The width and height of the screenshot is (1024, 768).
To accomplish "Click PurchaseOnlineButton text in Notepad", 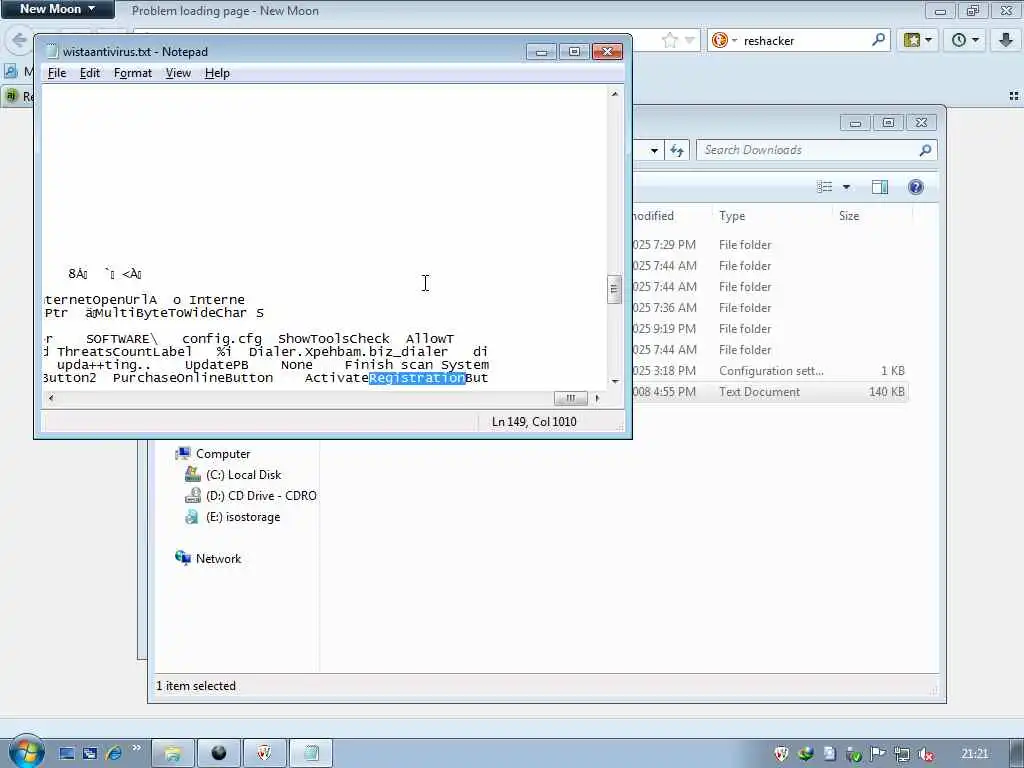I will pos(193,378).
